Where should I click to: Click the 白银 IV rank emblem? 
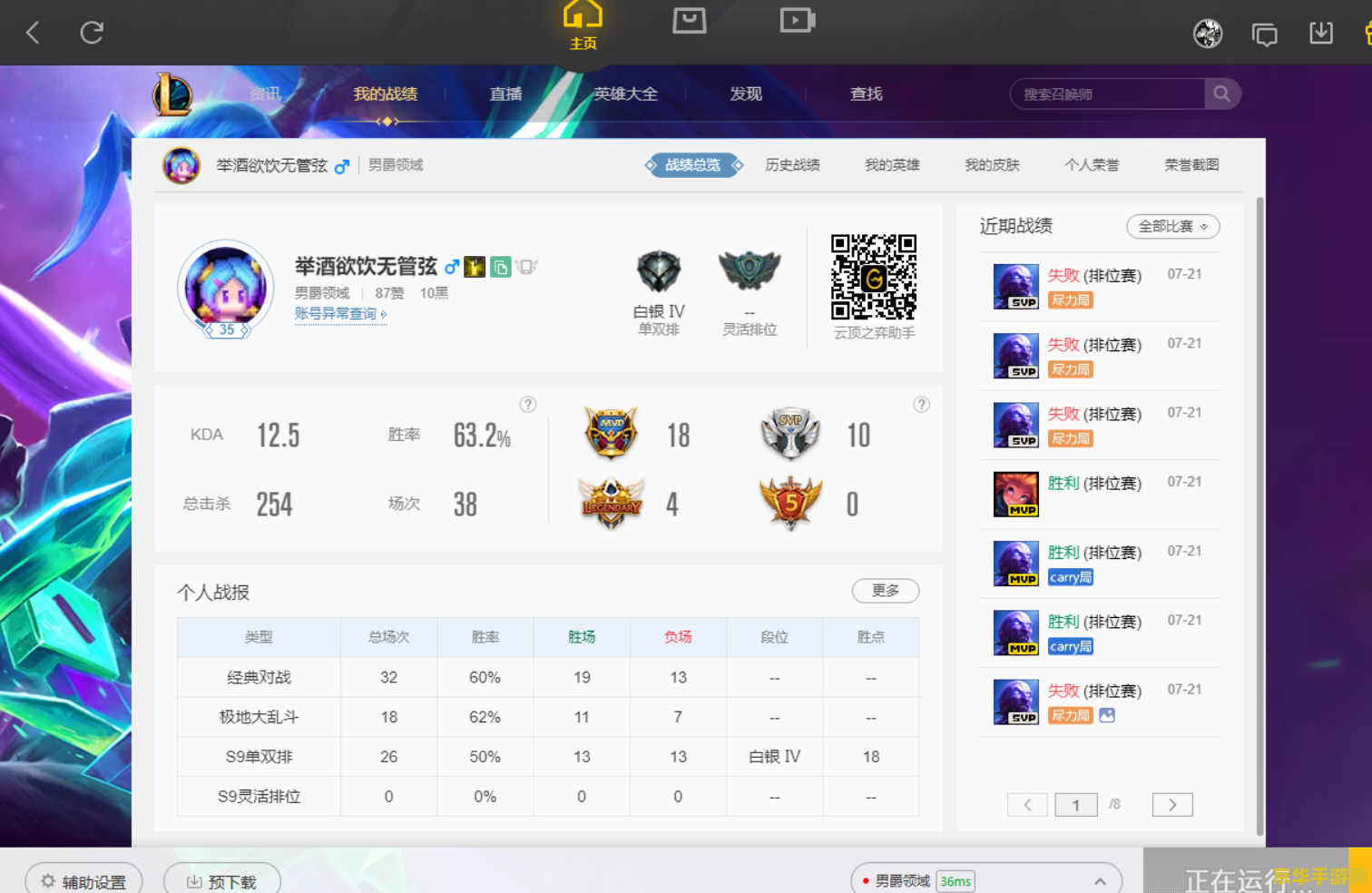coord(659,271)
